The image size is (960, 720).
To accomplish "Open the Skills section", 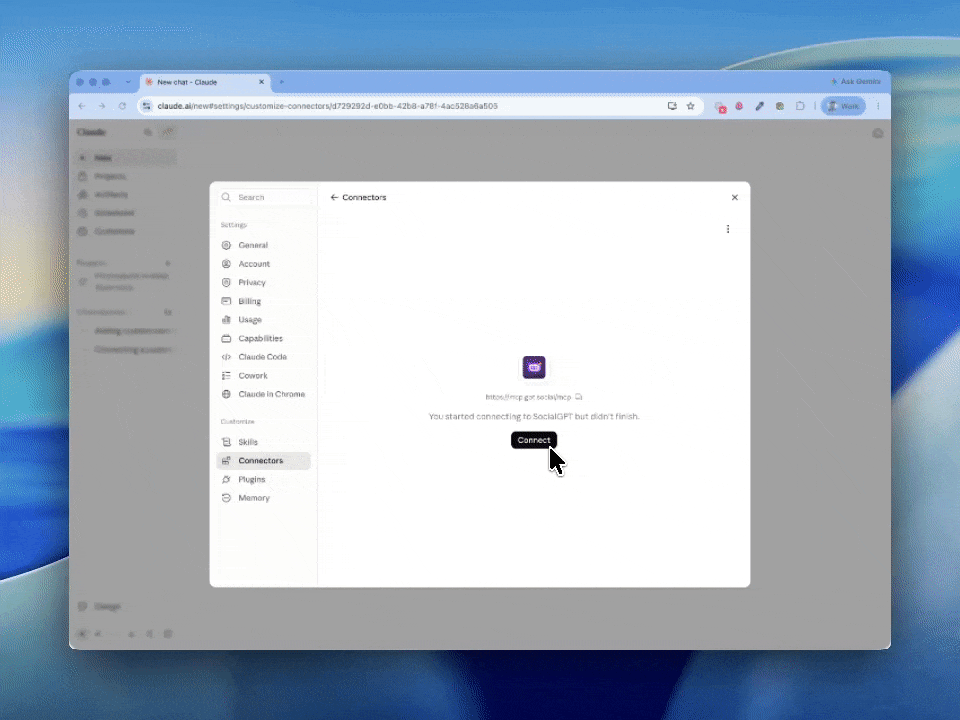I will coord(263,442).
